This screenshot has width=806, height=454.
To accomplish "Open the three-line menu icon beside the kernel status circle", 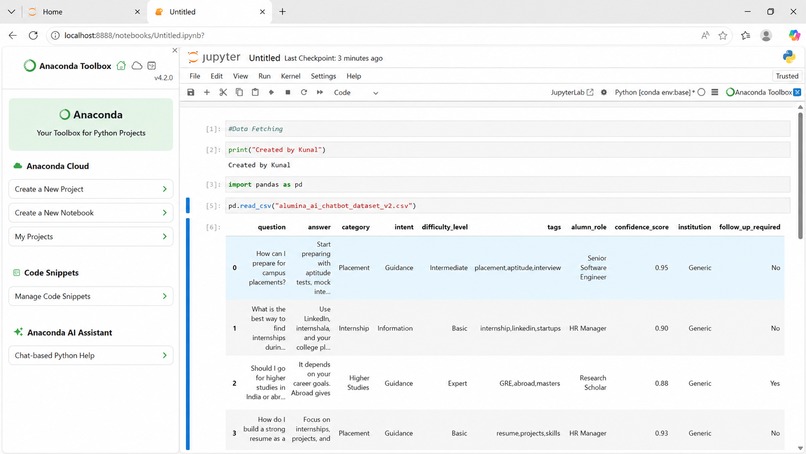I will point(715,93).
